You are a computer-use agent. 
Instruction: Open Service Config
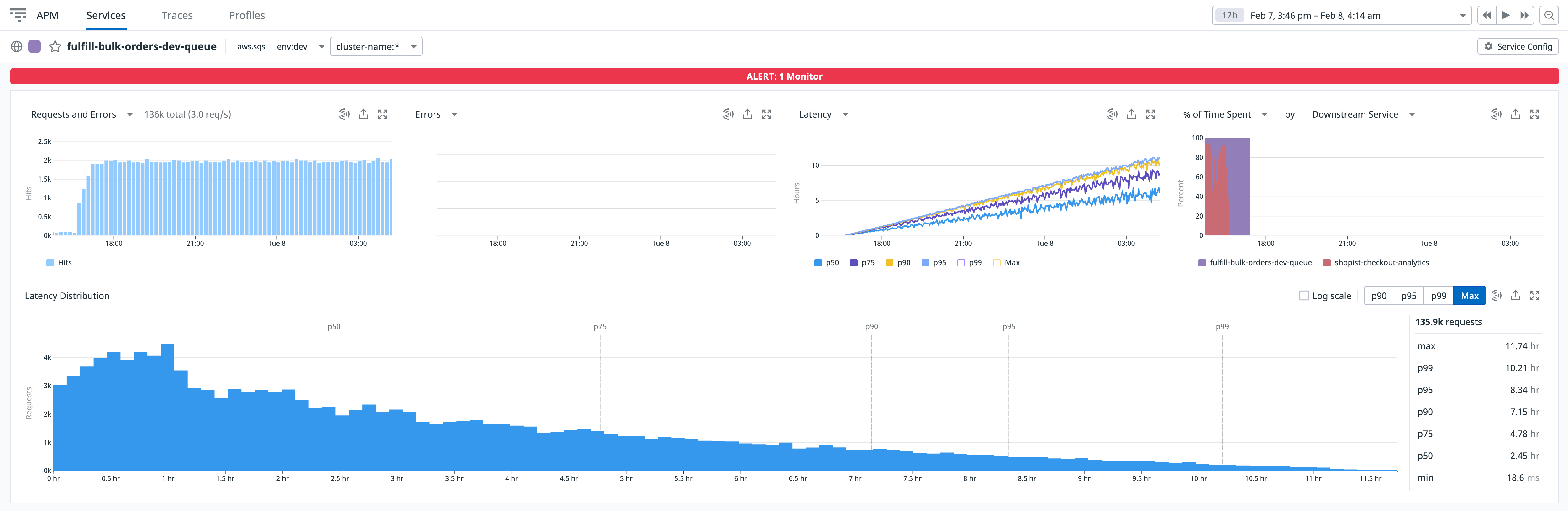1517,46
